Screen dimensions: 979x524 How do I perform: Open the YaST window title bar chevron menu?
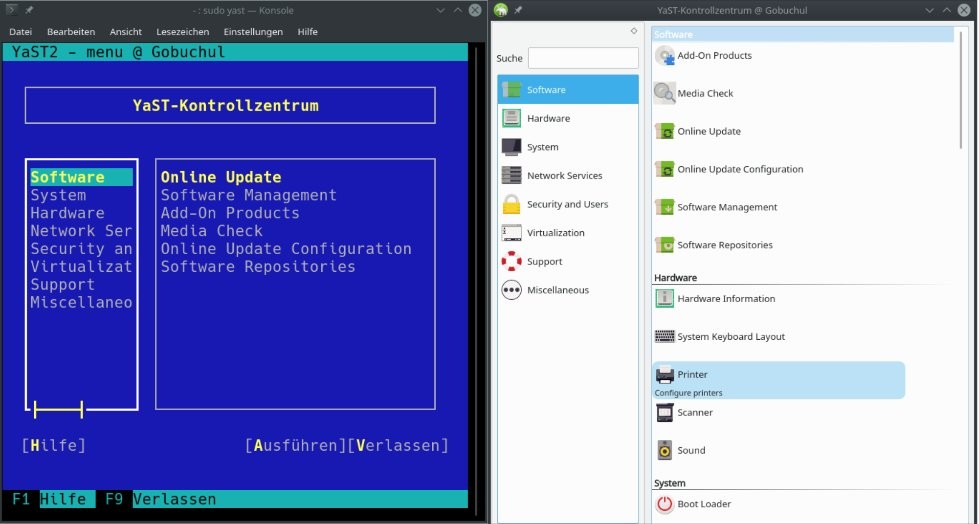[929, 10]
